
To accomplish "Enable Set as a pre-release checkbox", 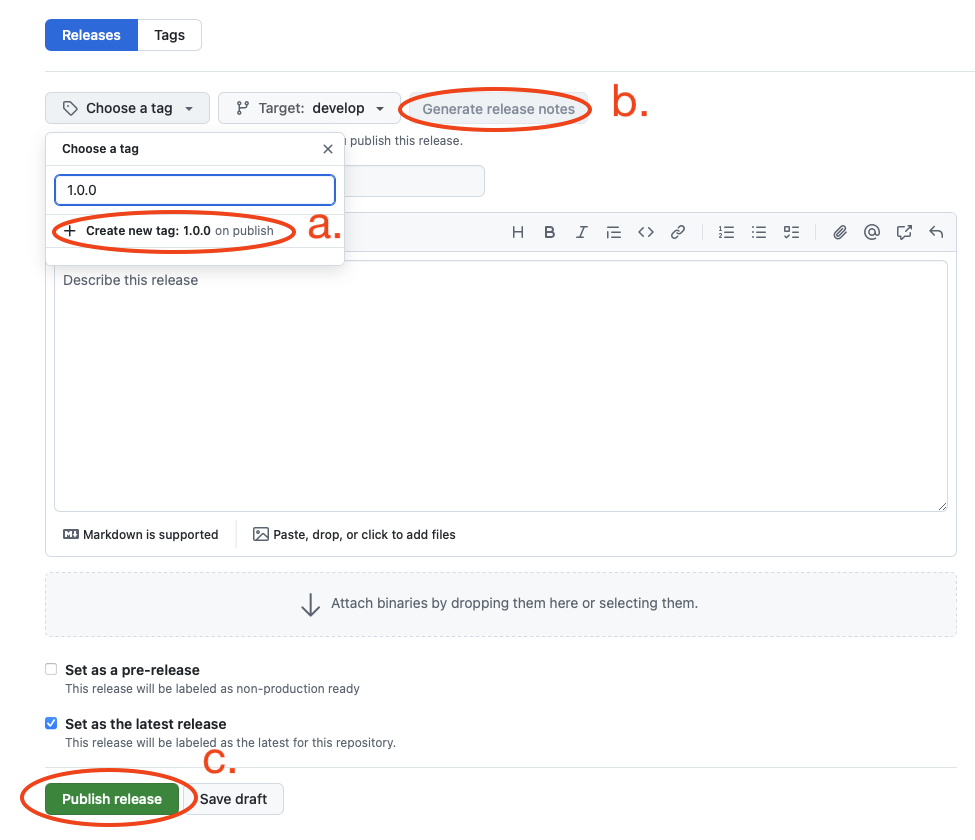I will tap(51, 669).
